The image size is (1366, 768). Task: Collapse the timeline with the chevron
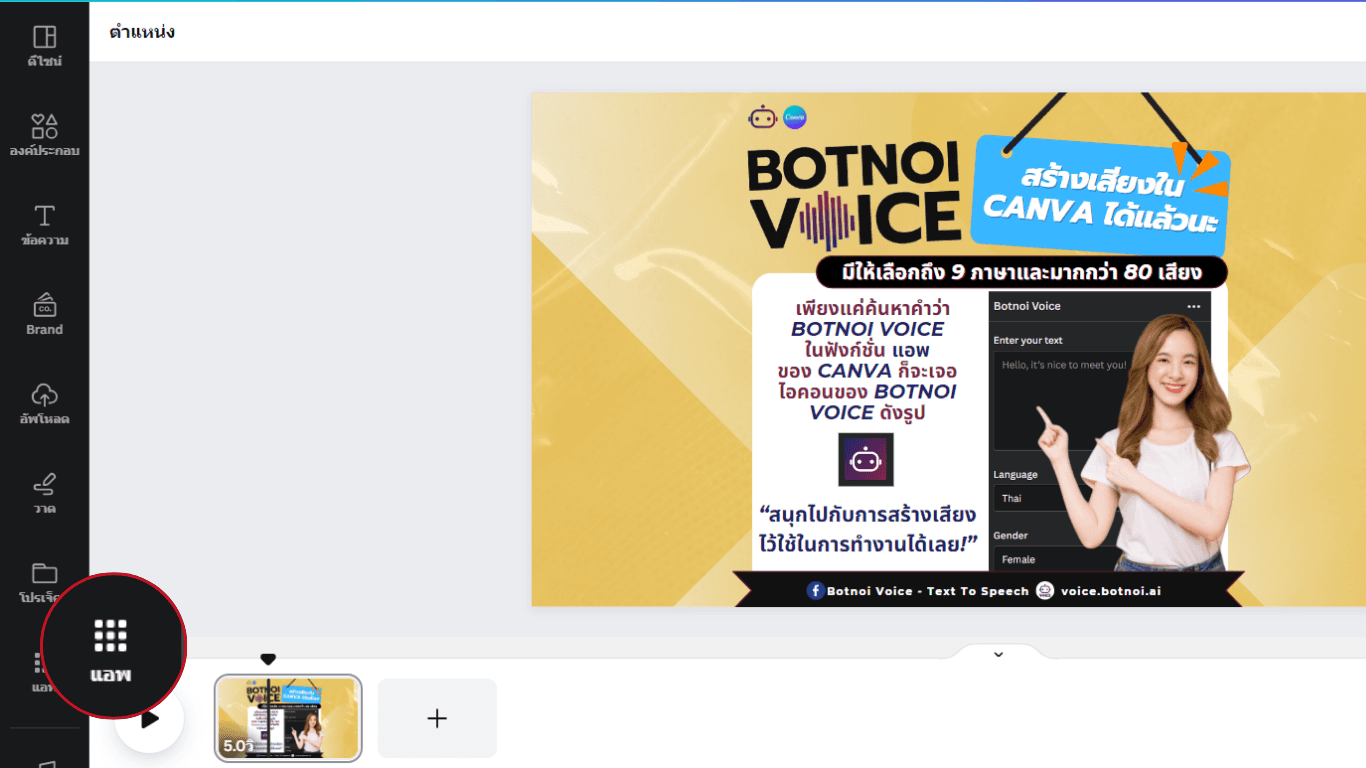click(x=998, y=654)
